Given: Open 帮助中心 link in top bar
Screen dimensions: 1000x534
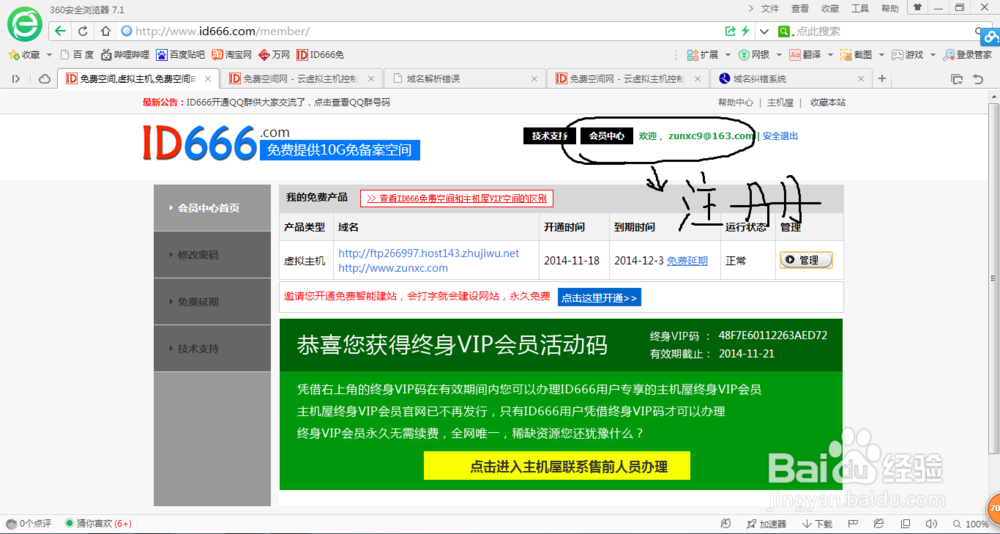Looking at the screenshot, I should pos(735,102).
